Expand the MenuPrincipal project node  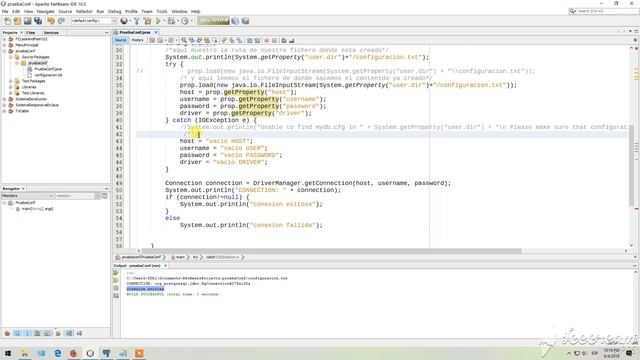4,45
